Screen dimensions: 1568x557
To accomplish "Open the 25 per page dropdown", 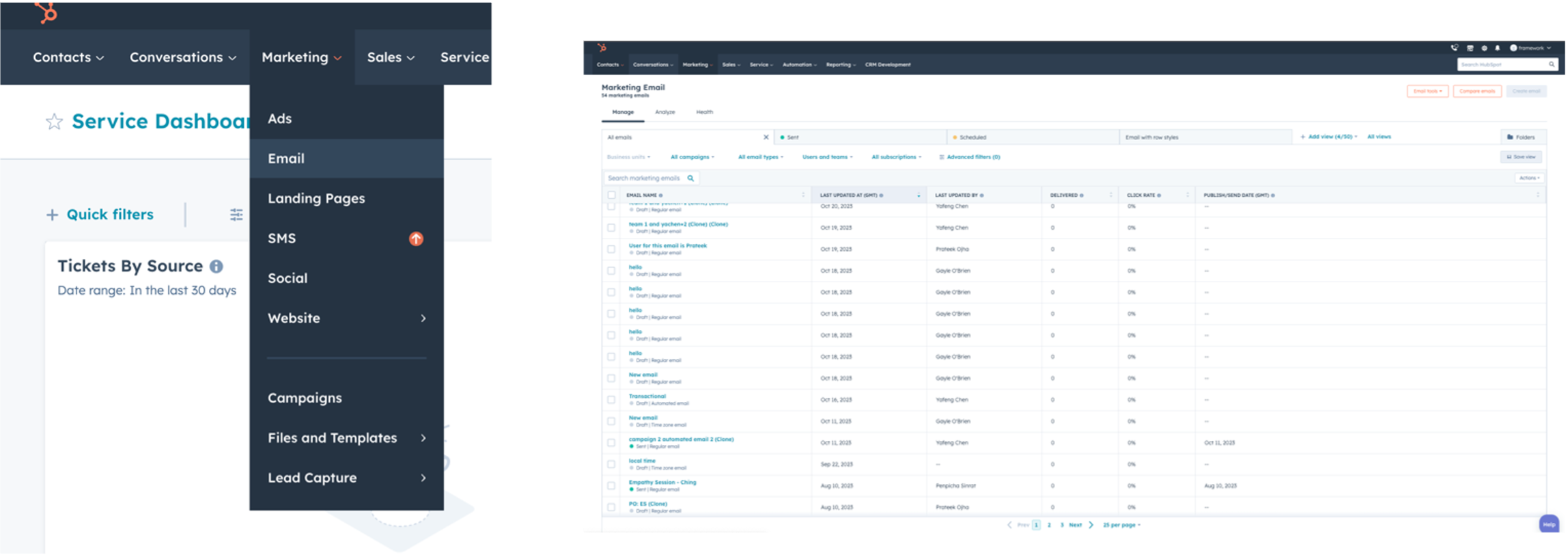I will pos(1121,525).
